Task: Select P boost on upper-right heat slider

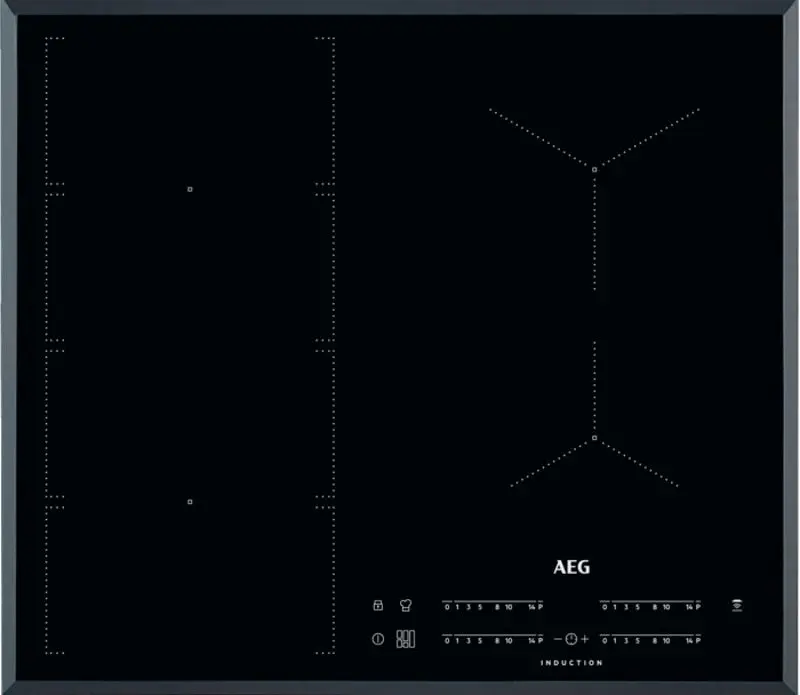Action: coord(698,607)
